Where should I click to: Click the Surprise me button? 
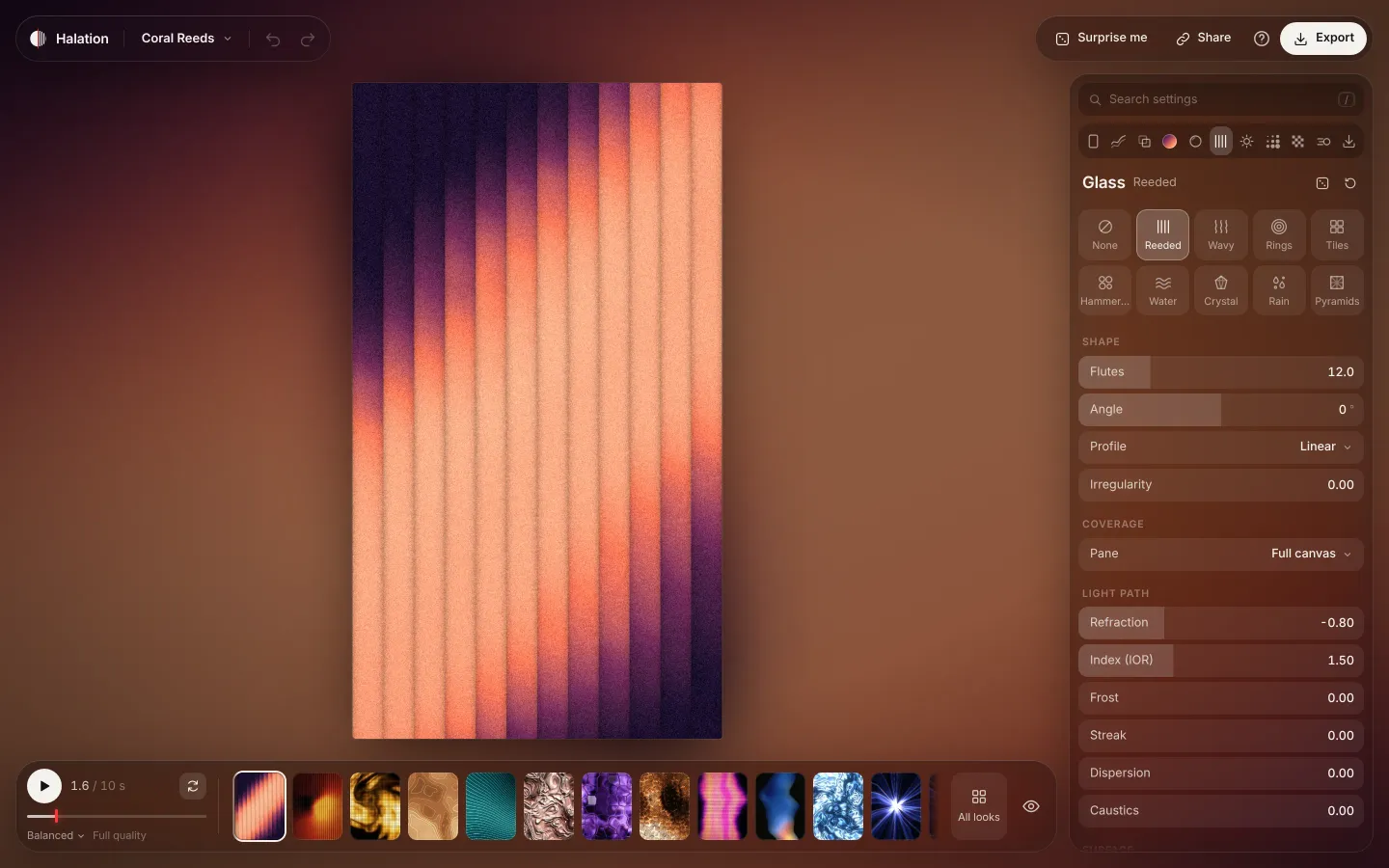pos(1102,39)
